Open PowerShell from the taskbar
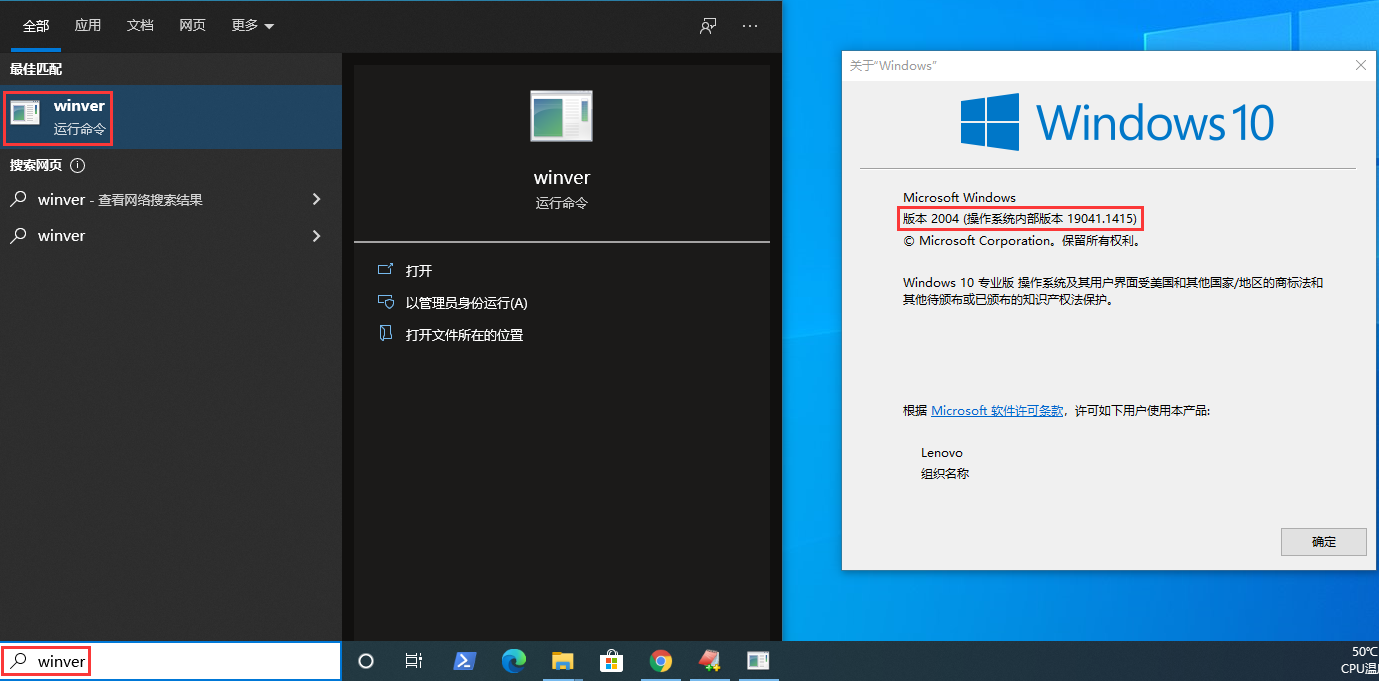The image size is (1379, 681). 464,661
